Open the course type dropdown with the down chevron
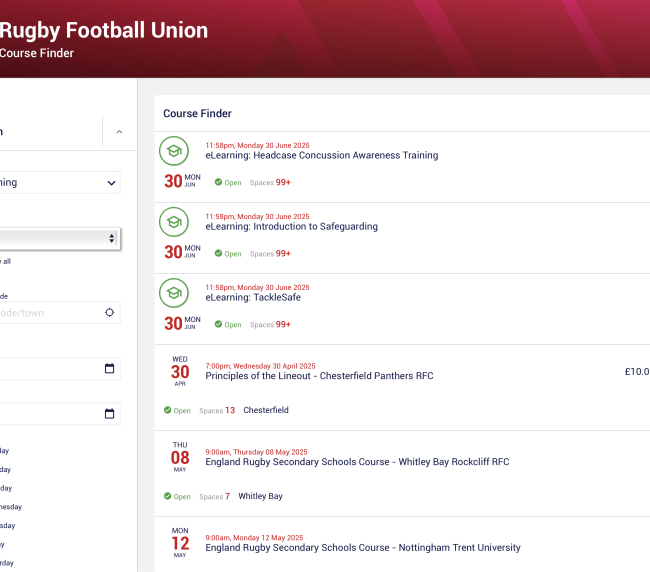The width and height of the screenshot is (650, 572). point(111,183)
